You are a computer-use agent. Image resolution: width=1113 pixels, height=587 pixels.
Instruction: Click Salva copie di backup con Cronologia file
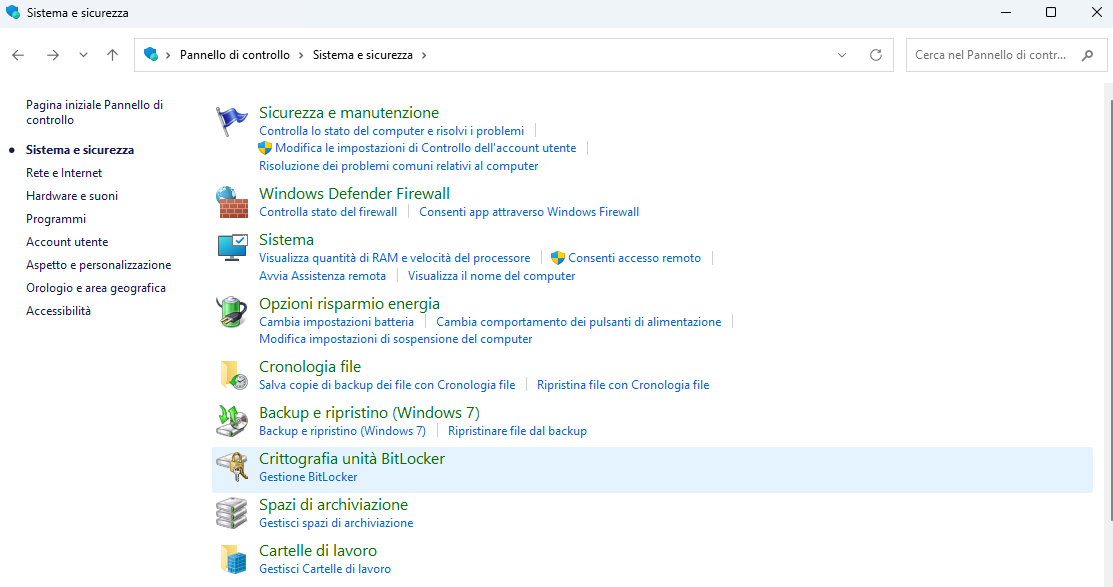(x=387, y=385)
